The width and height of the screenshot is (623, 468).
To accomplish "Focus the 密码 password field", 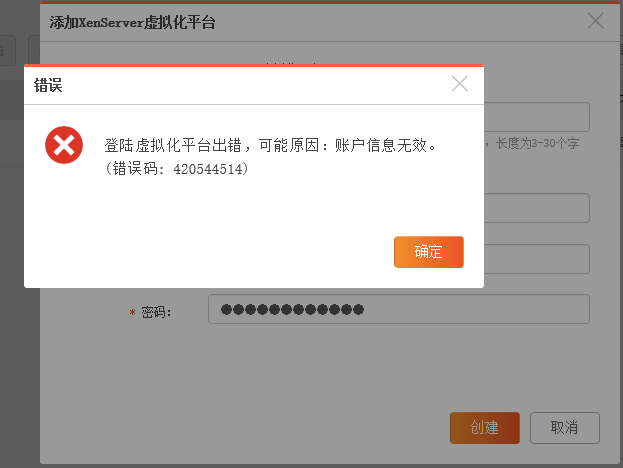I will tap(399, 309).
